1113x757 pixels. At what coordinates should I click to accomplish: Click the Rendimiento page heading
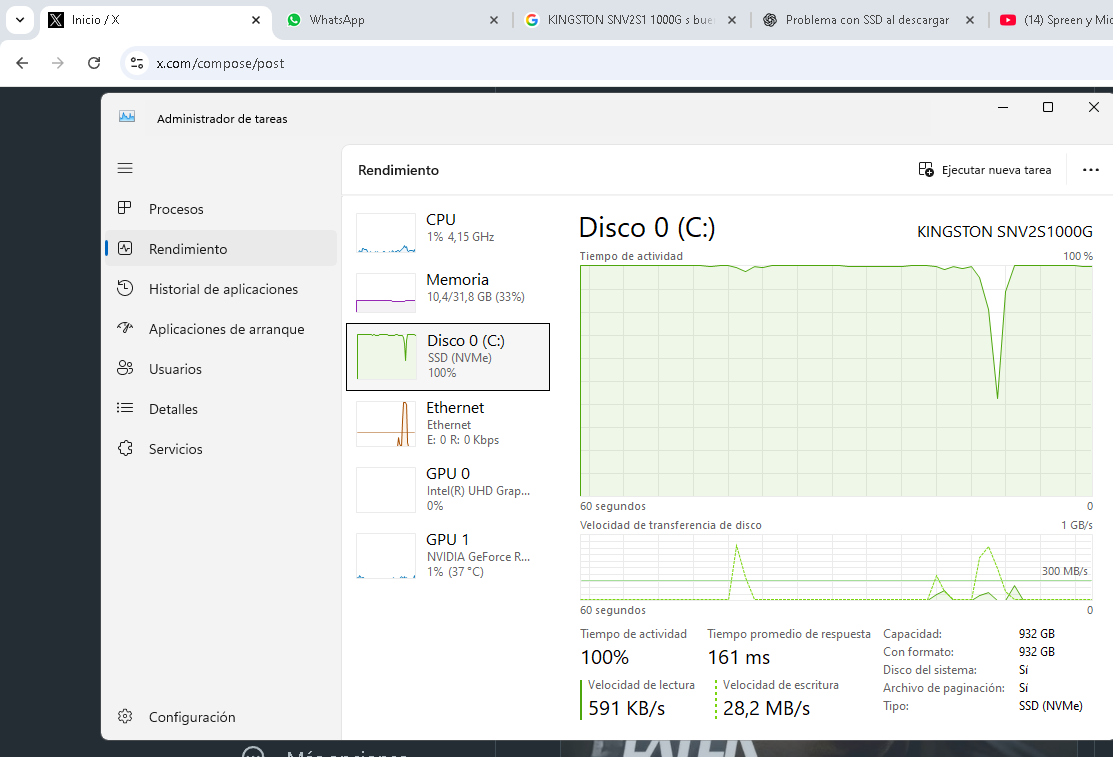398,170
